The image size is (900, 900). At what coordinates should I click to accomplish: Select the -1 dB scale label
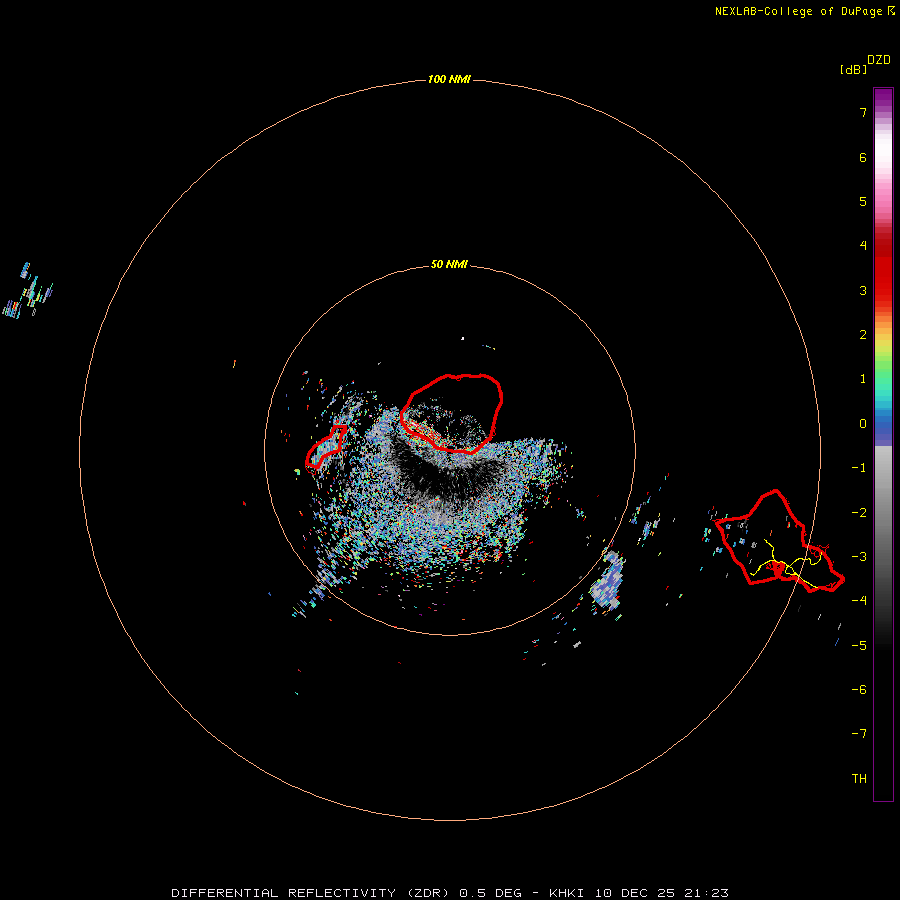pos(859,468)
